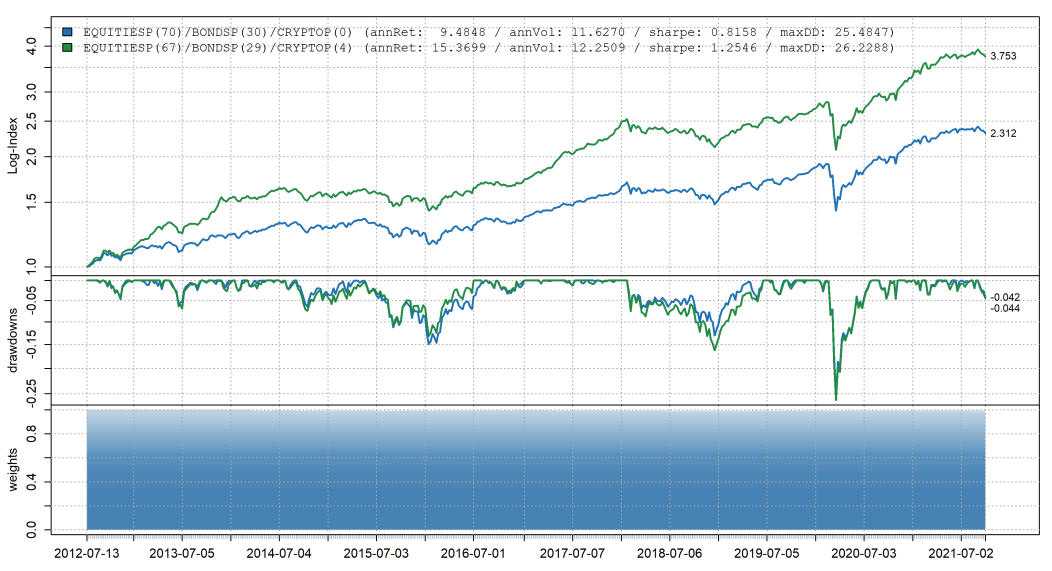Click the drawdowns axis title
Screen dimensions: 1052x571
13,340
